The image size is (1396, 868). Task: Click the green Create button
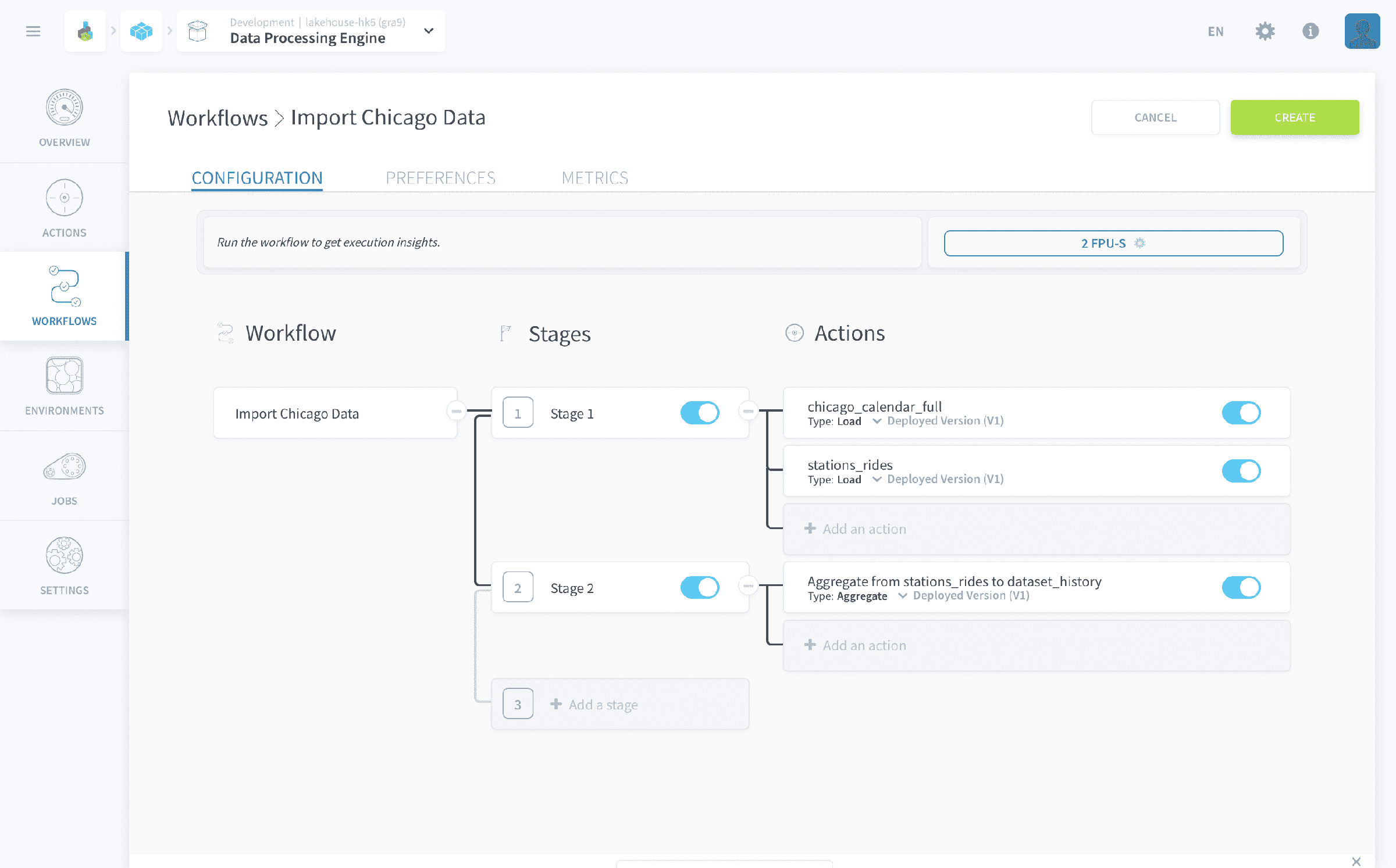pos(1295,117)
